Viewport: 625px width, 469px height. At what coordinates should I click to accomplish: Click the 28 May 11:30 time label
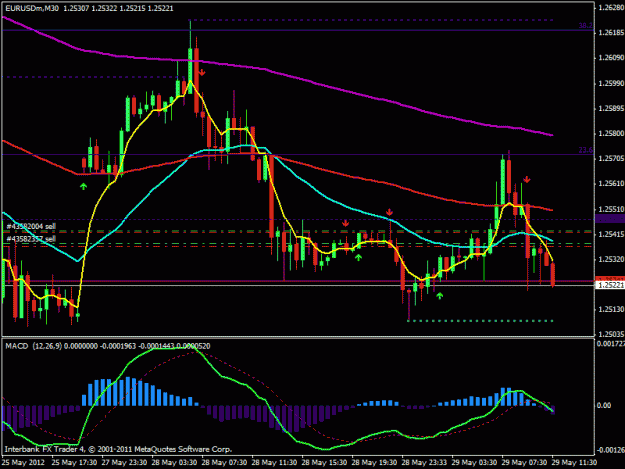pyautogui.click(x=274, y=462)
